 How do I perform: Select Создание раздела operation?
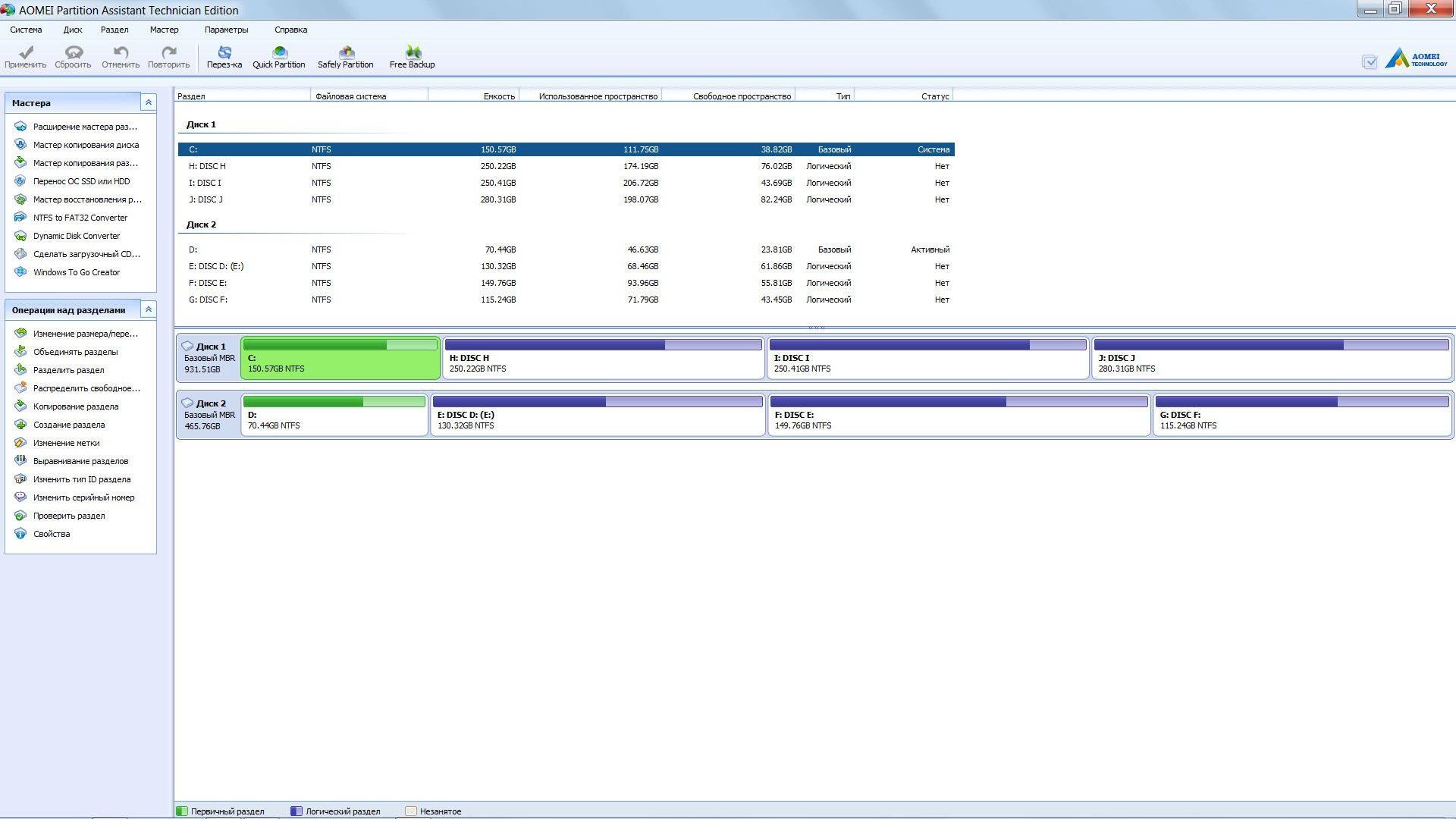(x=59, y=425)
